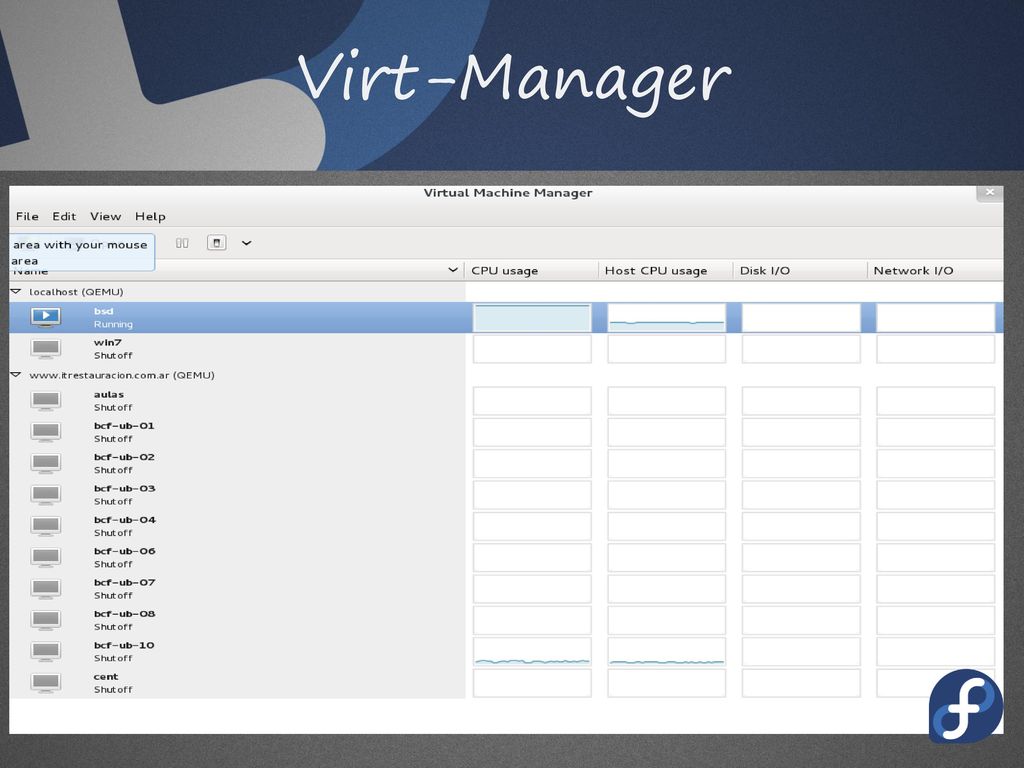The width and height of the screenshot is (1024, 768).
Task: Open the Help menu
Action: point(150,216)
